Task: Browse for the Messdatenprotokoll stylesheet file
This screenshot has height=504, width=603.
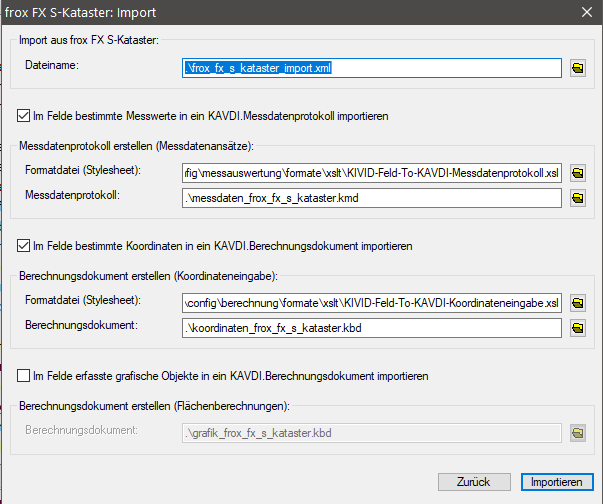Action: coord(578,172)
